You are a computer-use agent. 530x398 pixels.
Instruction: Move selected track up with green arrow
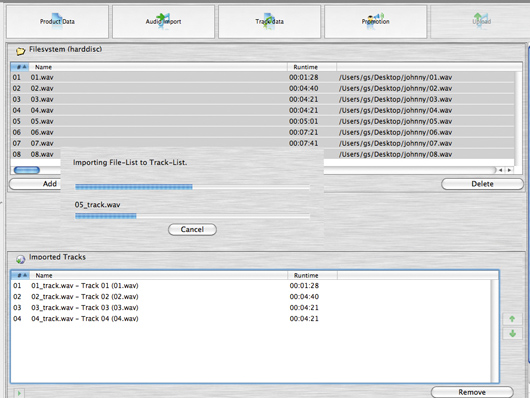click(x=512, y=319)
